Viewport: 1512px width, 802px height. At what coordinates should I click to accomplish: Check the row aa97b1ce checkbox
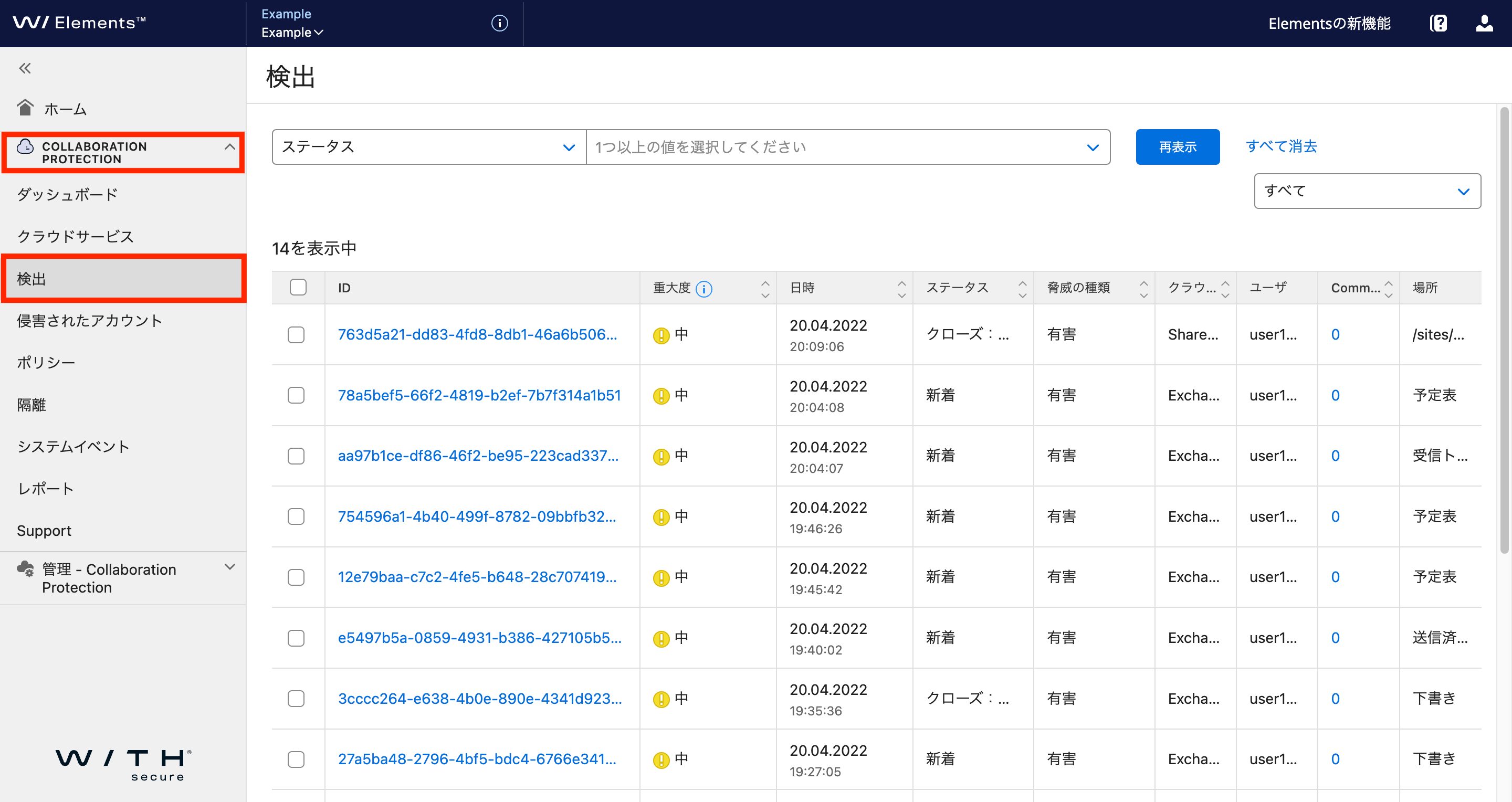click(x=297, y=457)
